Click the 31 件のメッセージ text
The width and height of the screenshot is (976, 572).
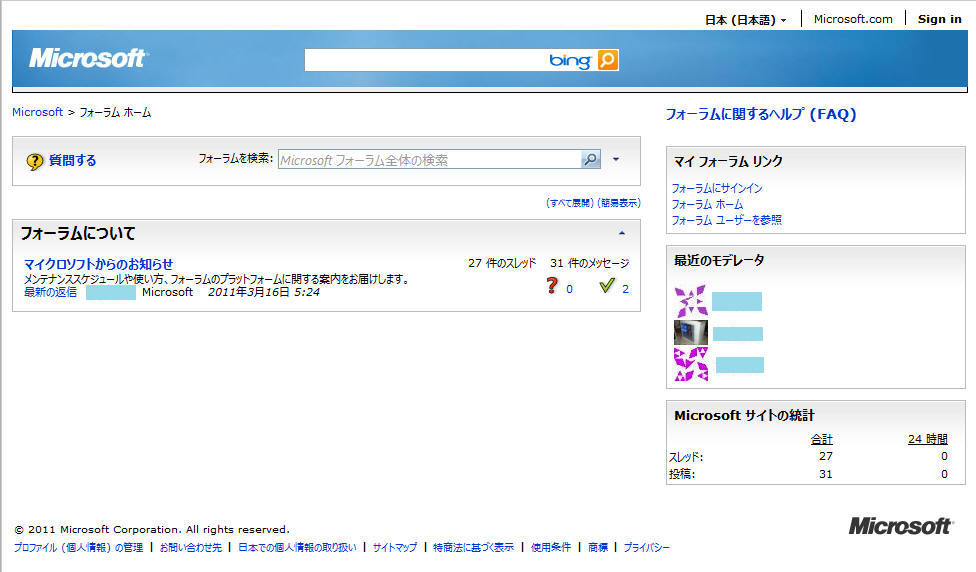pyautogui.click(x=589, y=263)
